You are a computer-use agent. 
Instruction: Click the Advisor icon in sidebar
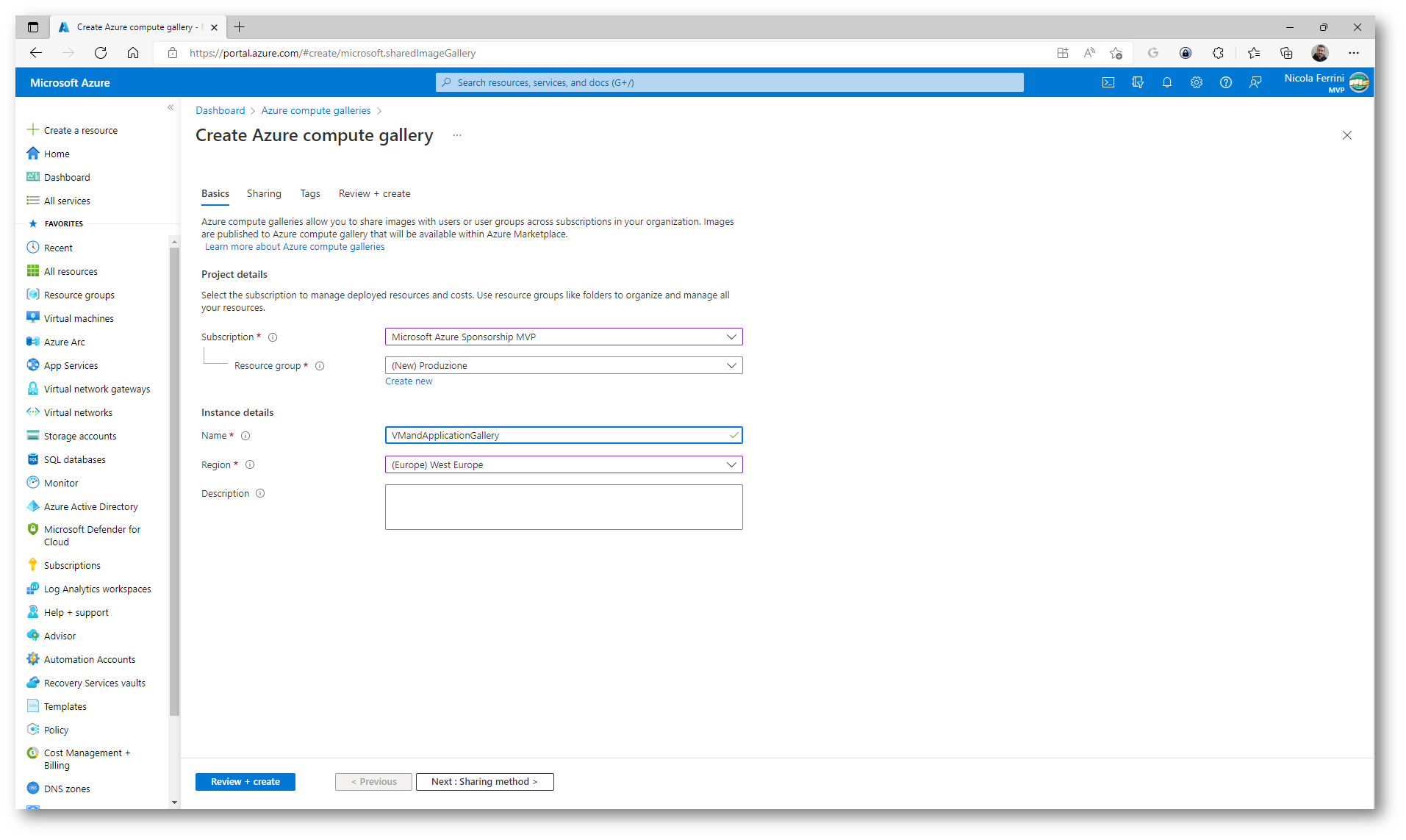[x=33, y=636]
